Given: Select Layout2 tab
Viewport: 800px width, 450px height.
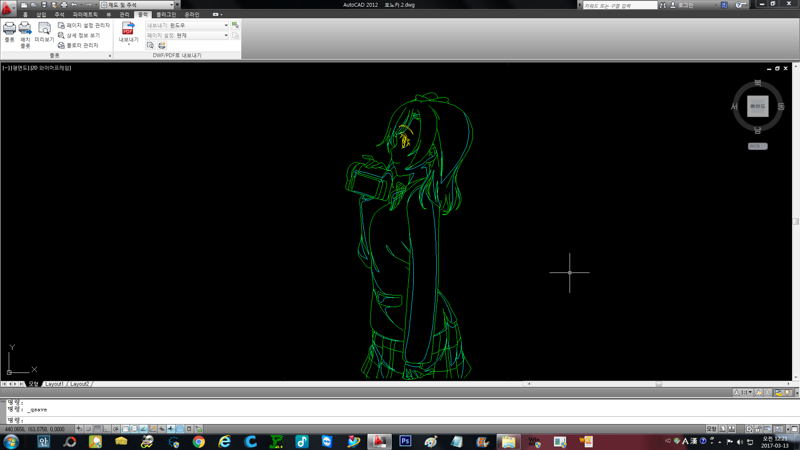Looking at the screenshot, I should pyautogui.click(x=79, y=384).
